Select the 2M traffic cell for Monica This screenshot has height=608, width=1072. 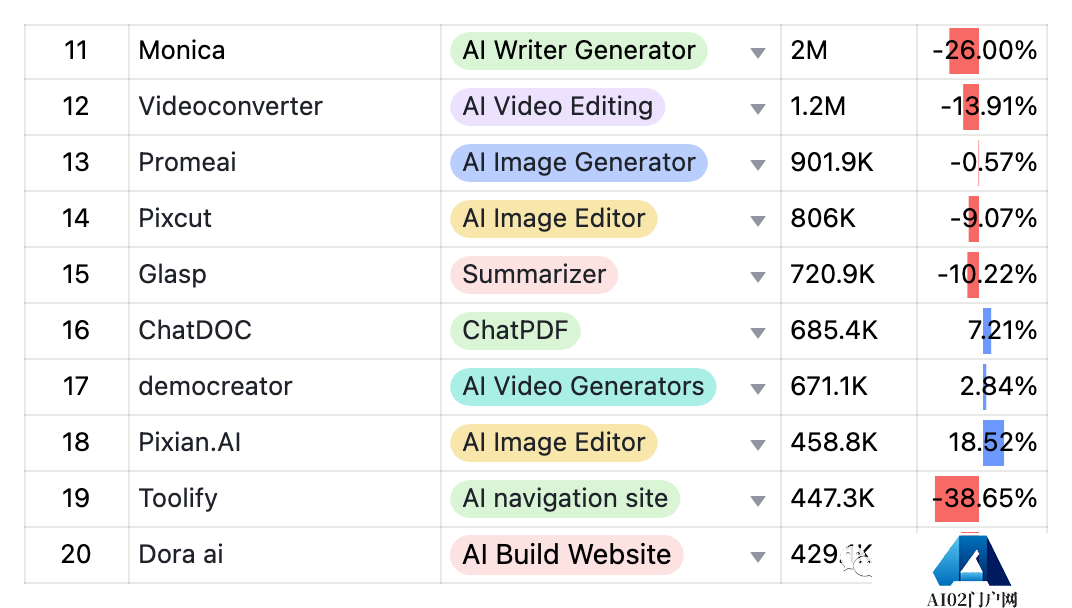pos(810,51)
